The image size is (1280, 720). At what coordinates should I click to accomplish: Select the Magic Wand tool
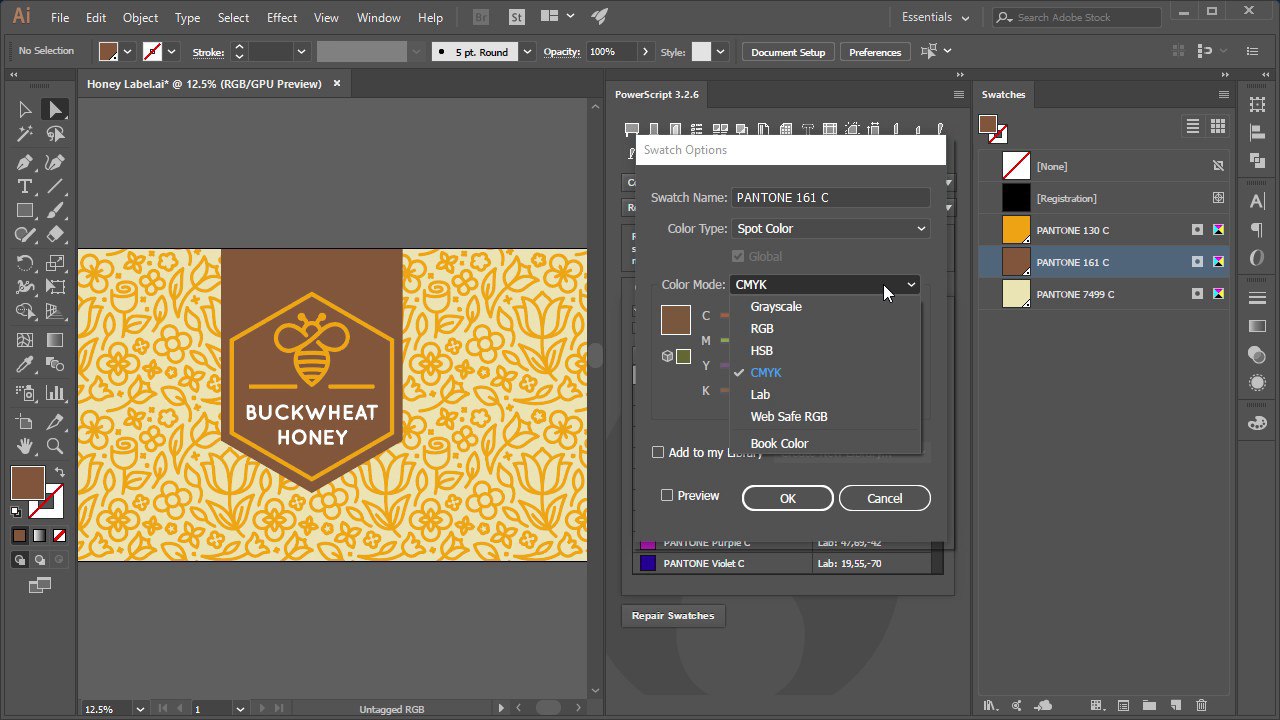click(x=25, y=134)
